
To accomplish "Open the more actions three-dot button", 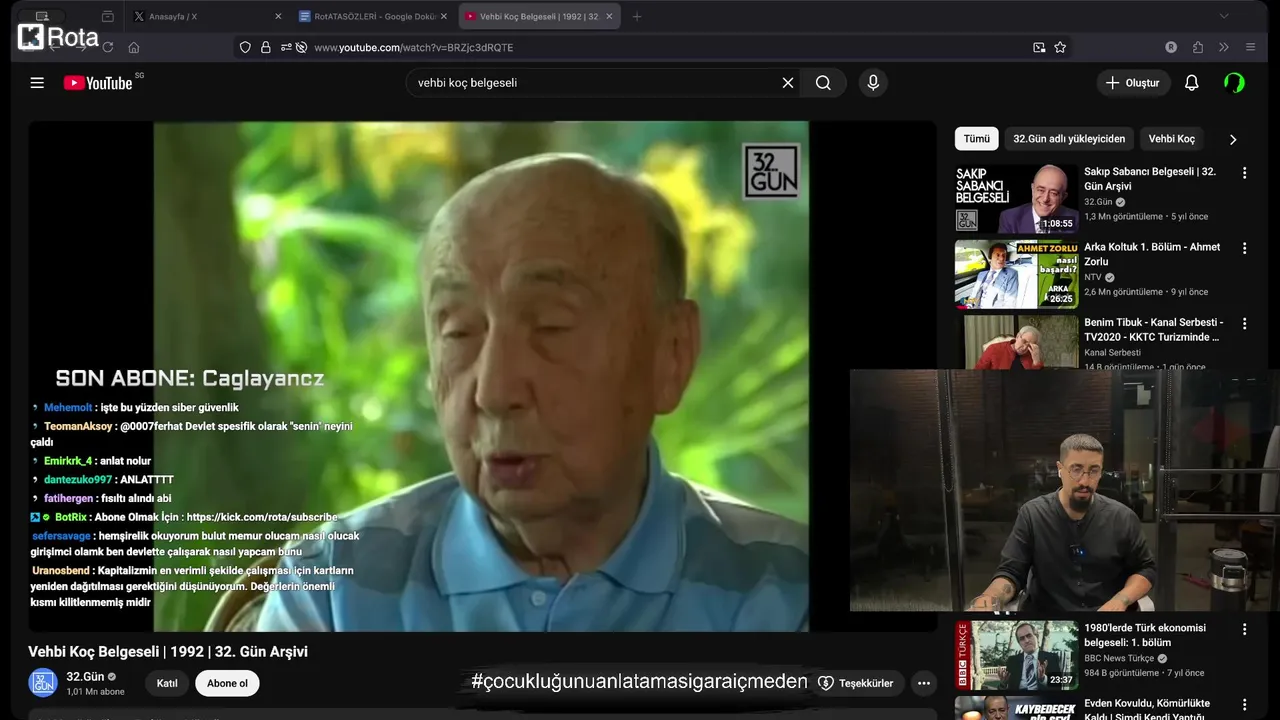I will point(924,684).
